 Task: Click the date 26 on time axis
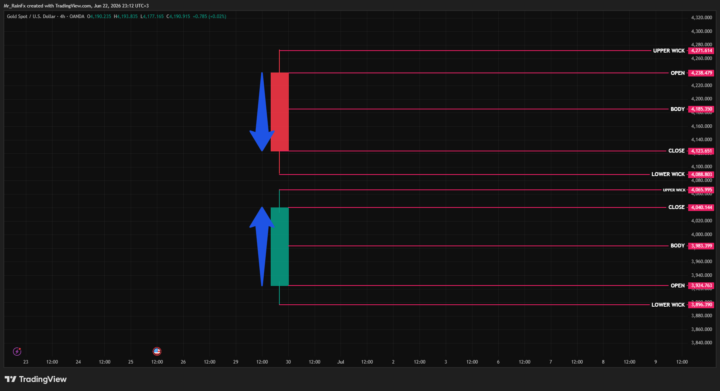[183, 362]
